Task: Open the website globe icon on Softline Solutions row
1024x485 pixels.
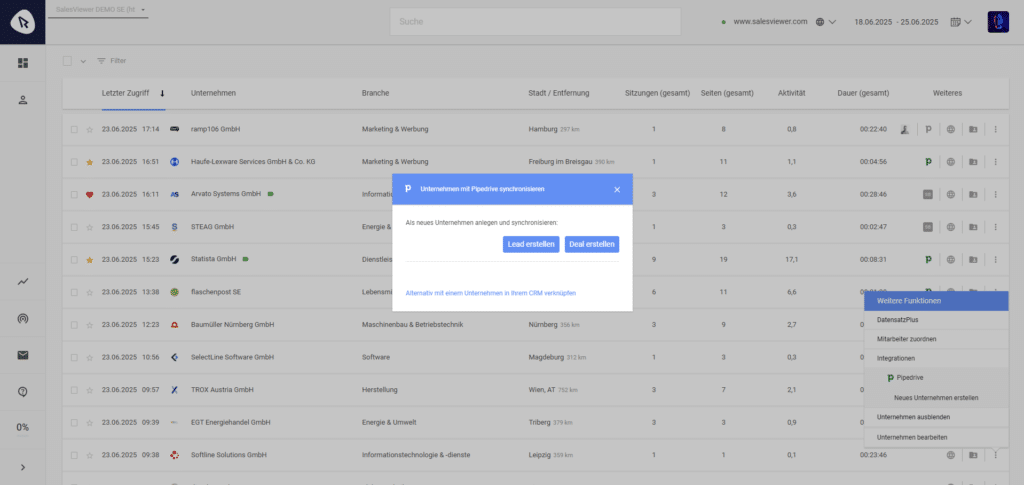Action: tap(951, 455)
